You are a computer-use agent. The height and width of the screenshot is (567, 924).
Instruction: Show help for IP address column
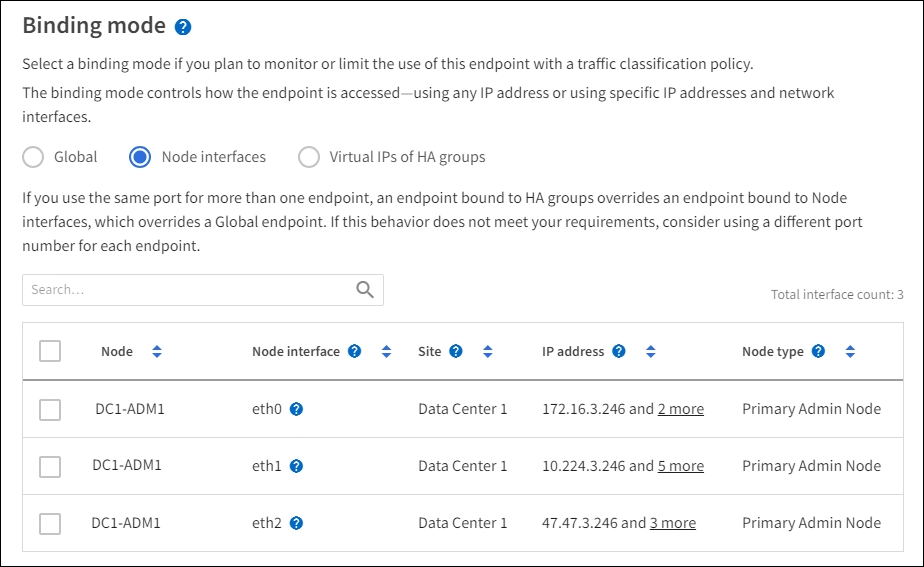click(619, 352)
